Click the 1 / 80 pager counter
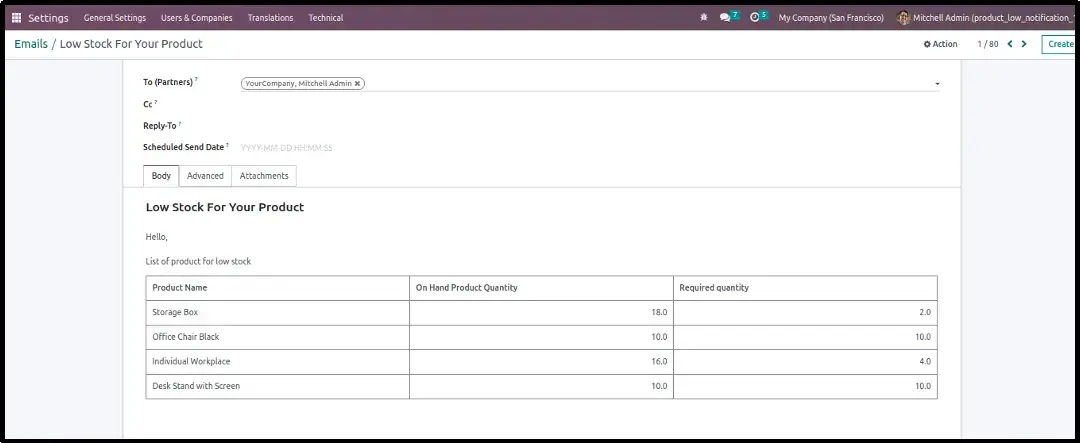1080x443 pixels. (988, 44)
